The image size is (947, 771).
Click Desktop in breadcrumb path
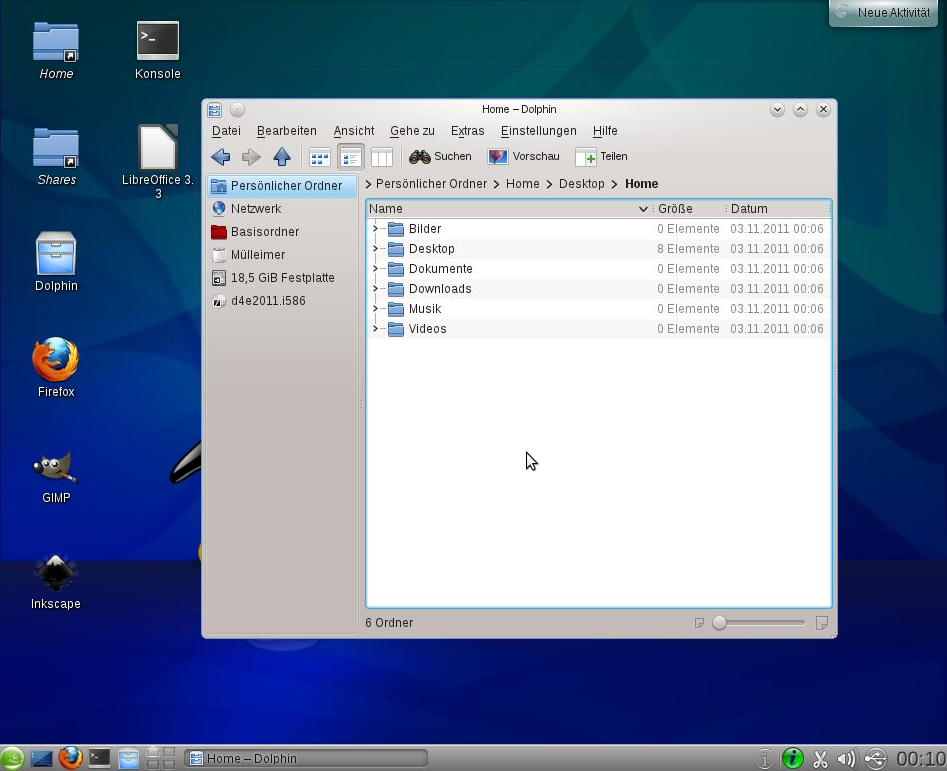[x=581, y=184]
